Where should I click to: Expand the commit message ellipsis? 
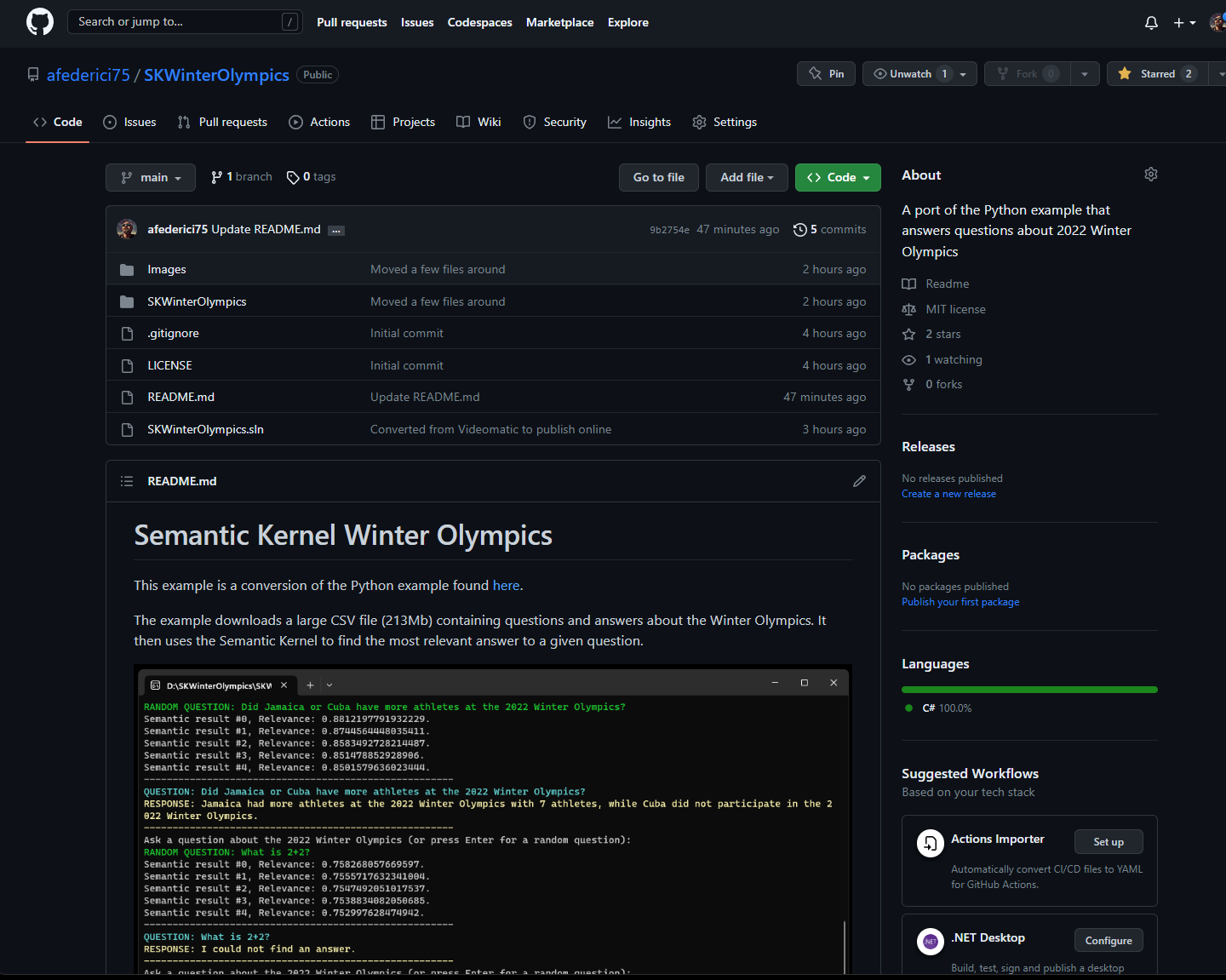point(336,231)
